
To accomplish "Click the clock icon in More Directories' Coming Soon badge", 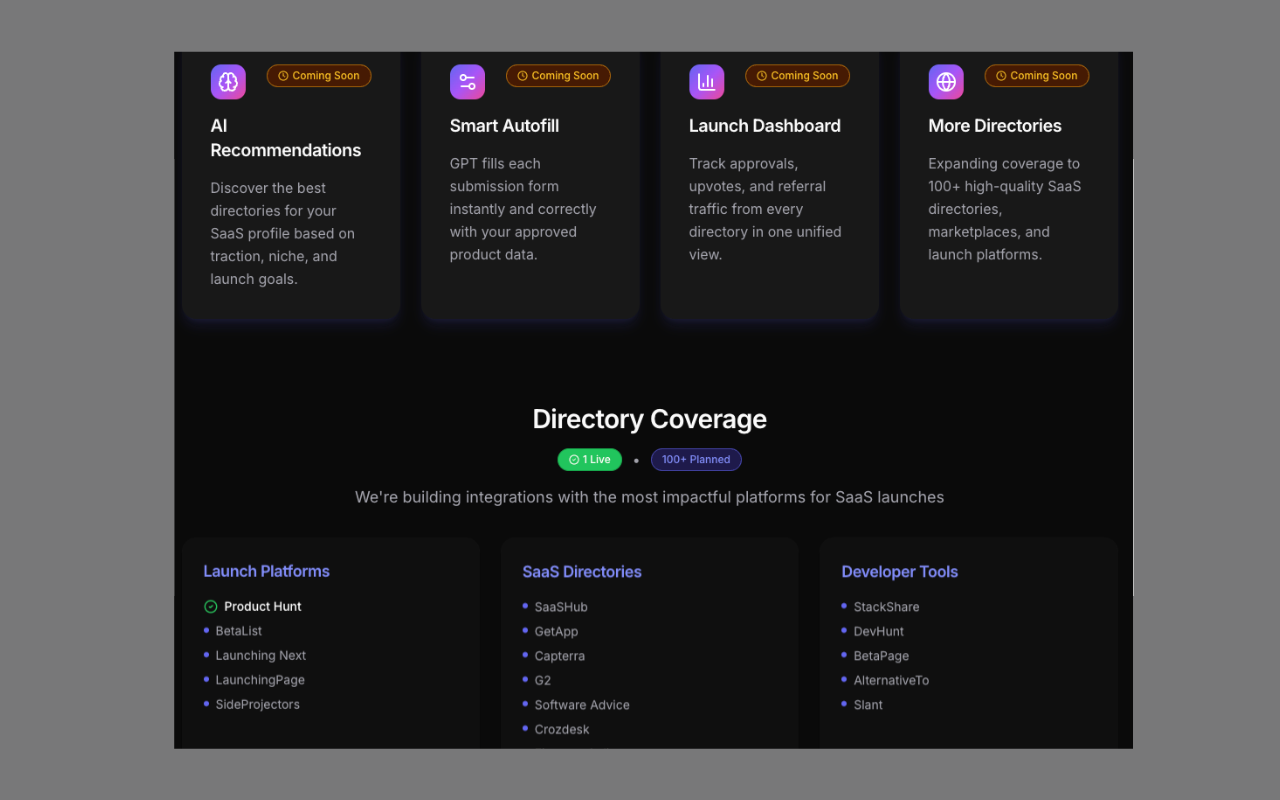I will pos(1000,75).
